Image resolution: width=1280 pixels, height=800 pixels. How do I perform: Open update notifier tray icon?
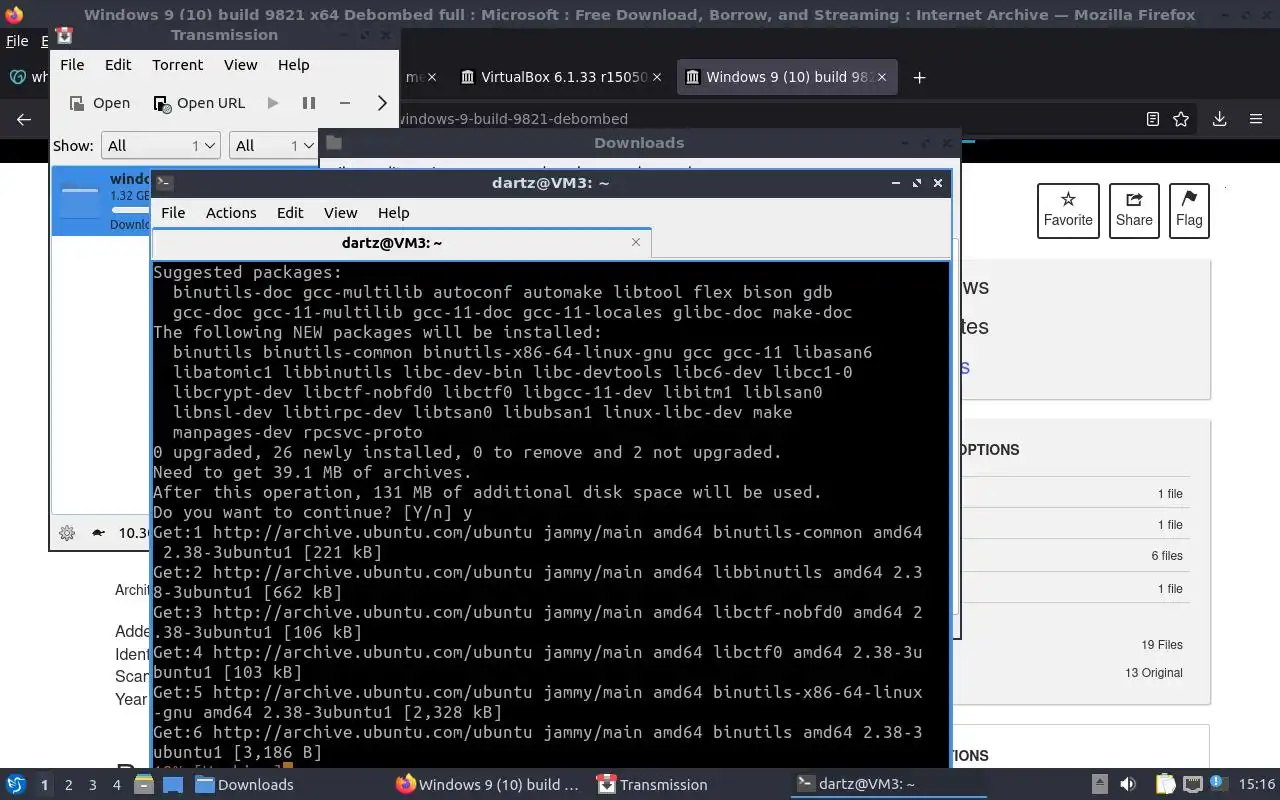tap(1217, 783)
